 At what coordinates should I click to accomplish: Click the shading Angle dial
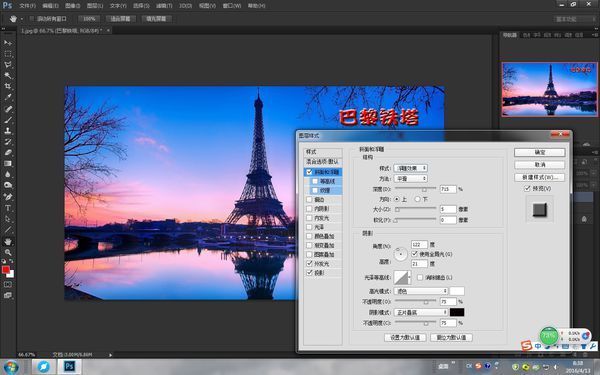pyautogui.click(x=401, y=254)
